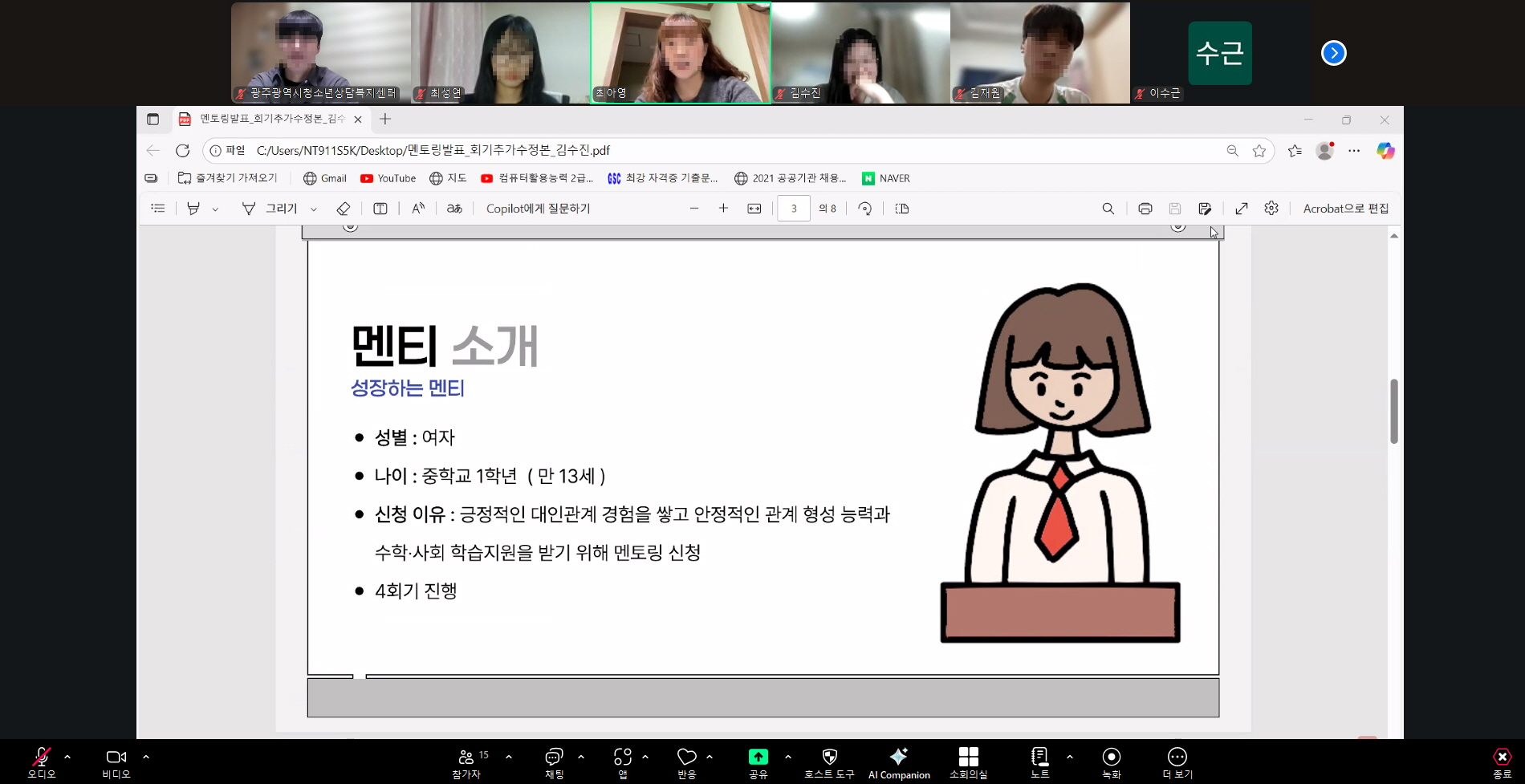
Task: Open the table of contents sidebar icon
Action: [x=158, y=209]
